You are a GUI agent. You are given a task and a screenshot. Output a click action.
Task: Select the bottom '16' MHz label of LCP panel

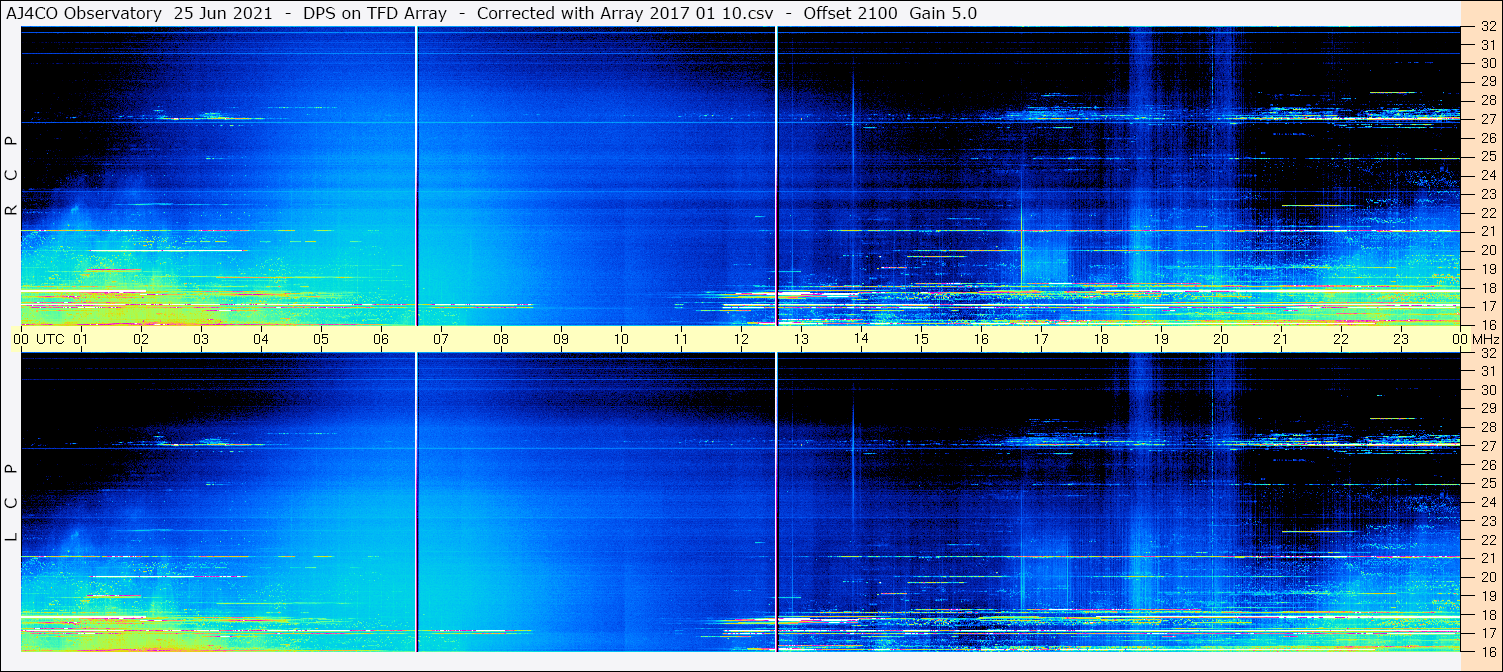point(1487,651)
